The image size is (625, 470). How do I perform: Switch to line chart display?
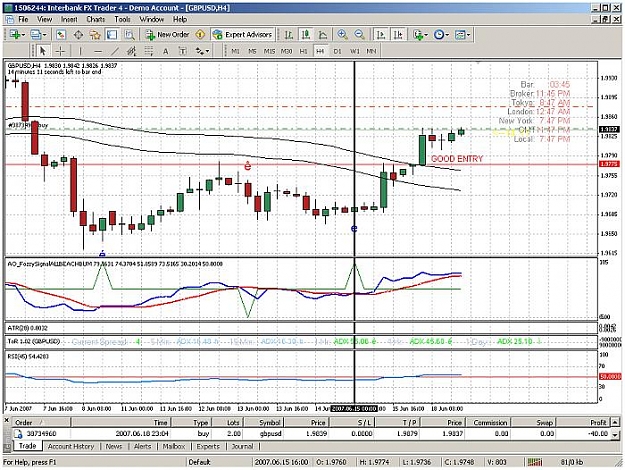(322, 35)
